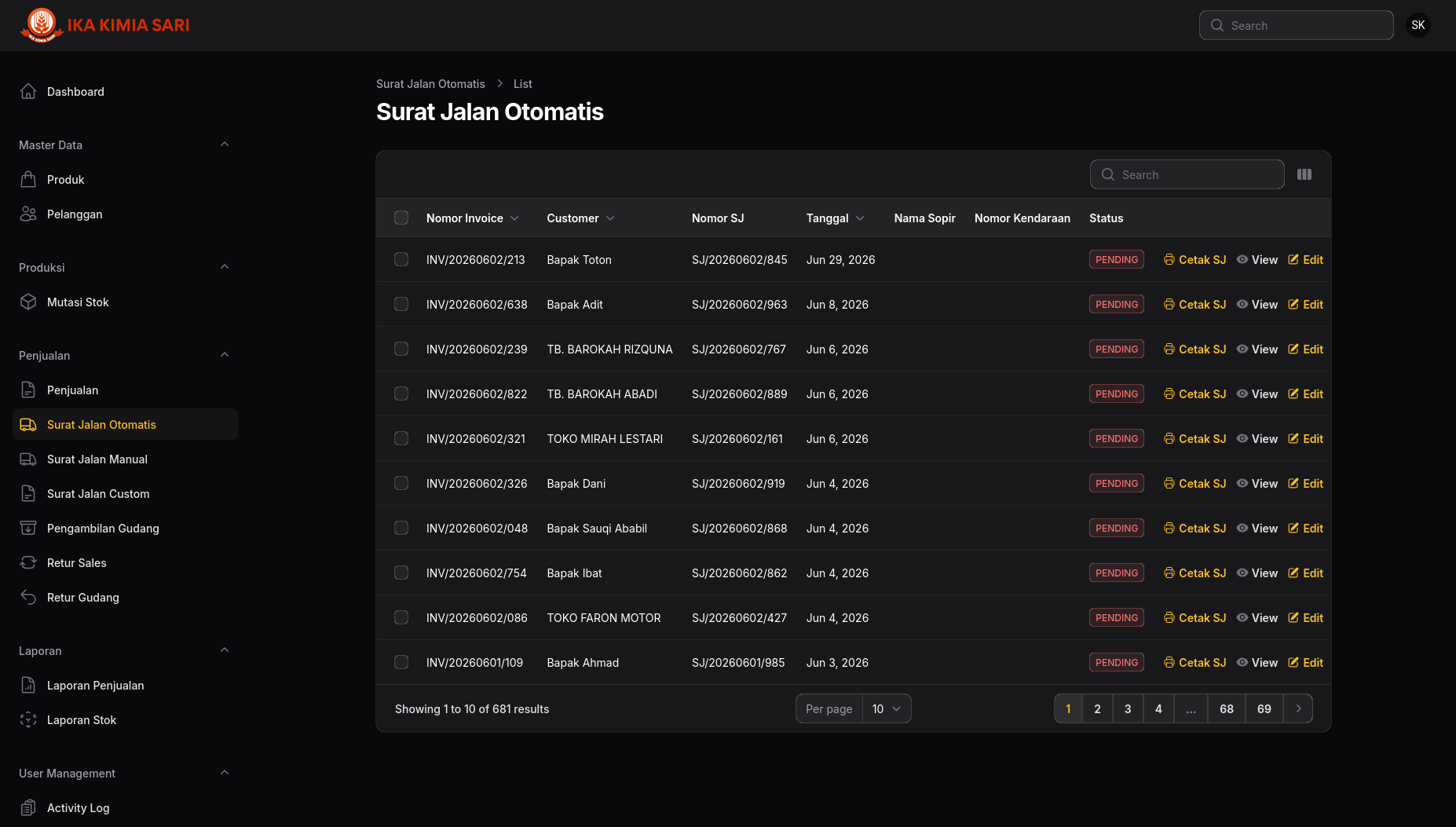Click Surat Jalan Otomatis breadcrumb link

[430, 83]
